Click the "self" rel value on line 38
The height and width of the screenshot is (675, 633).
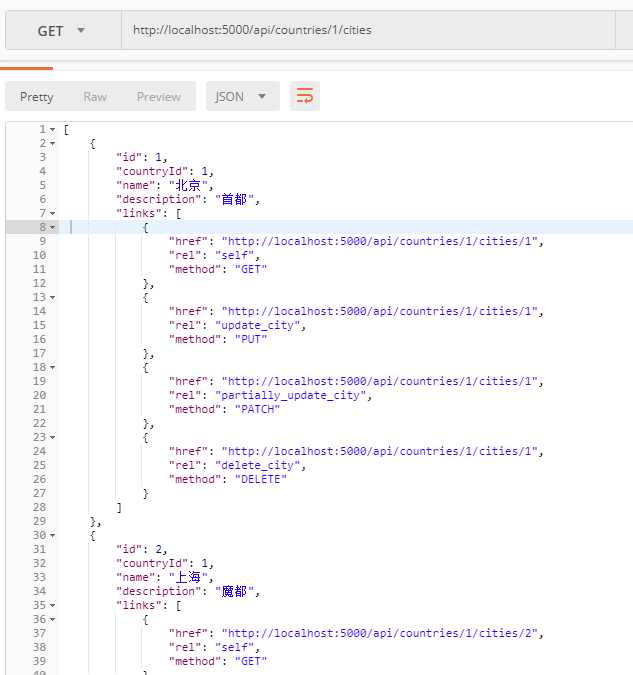tap(235, 647)
